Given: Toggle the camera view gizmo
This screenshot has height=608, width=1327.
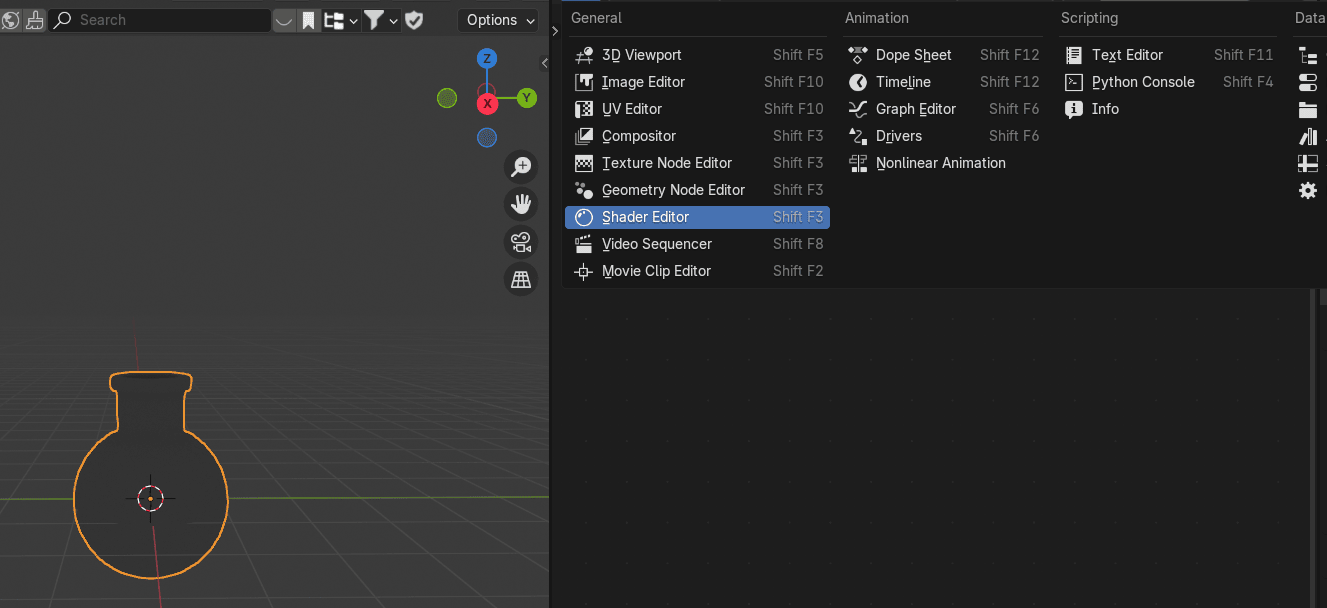Looking at the screenshot, I should (x=520, y=242).
